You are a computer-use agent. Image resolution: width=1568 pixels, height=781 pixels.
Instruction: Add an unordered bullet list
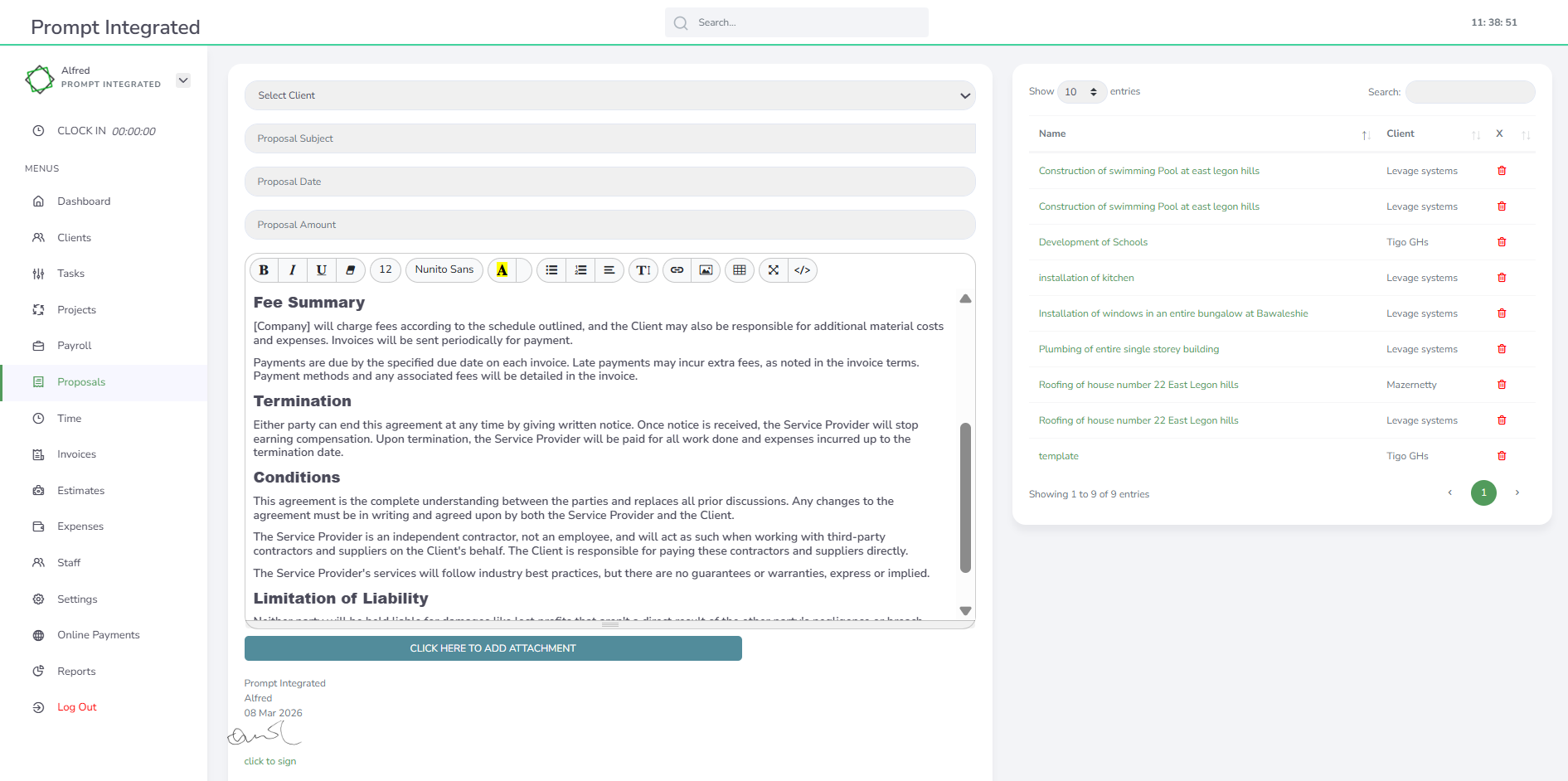[x=551, y=270]
